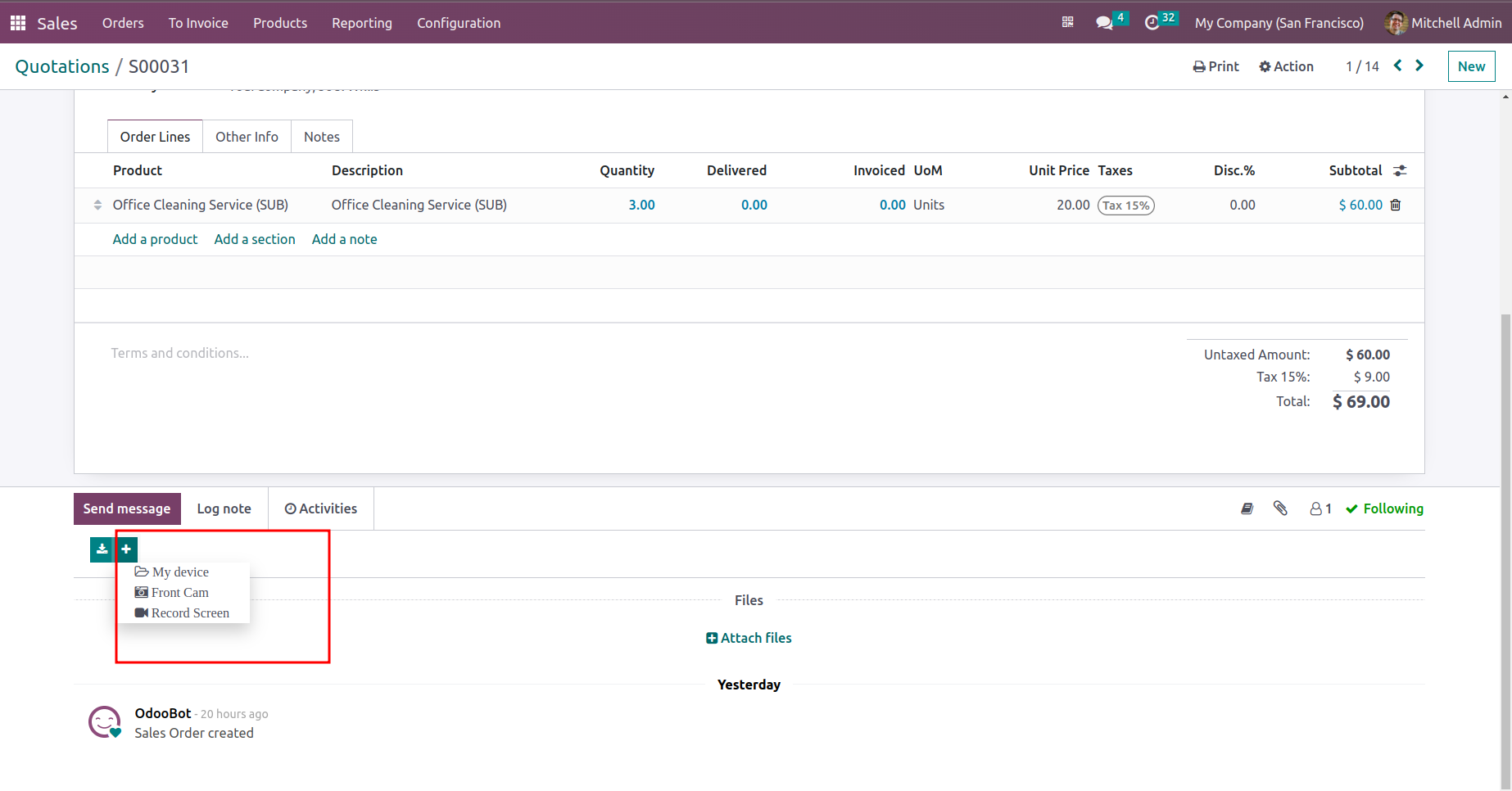Toggle the Following status button
The width and height of the screenshot is (1512, 791).
point(1384,508)
